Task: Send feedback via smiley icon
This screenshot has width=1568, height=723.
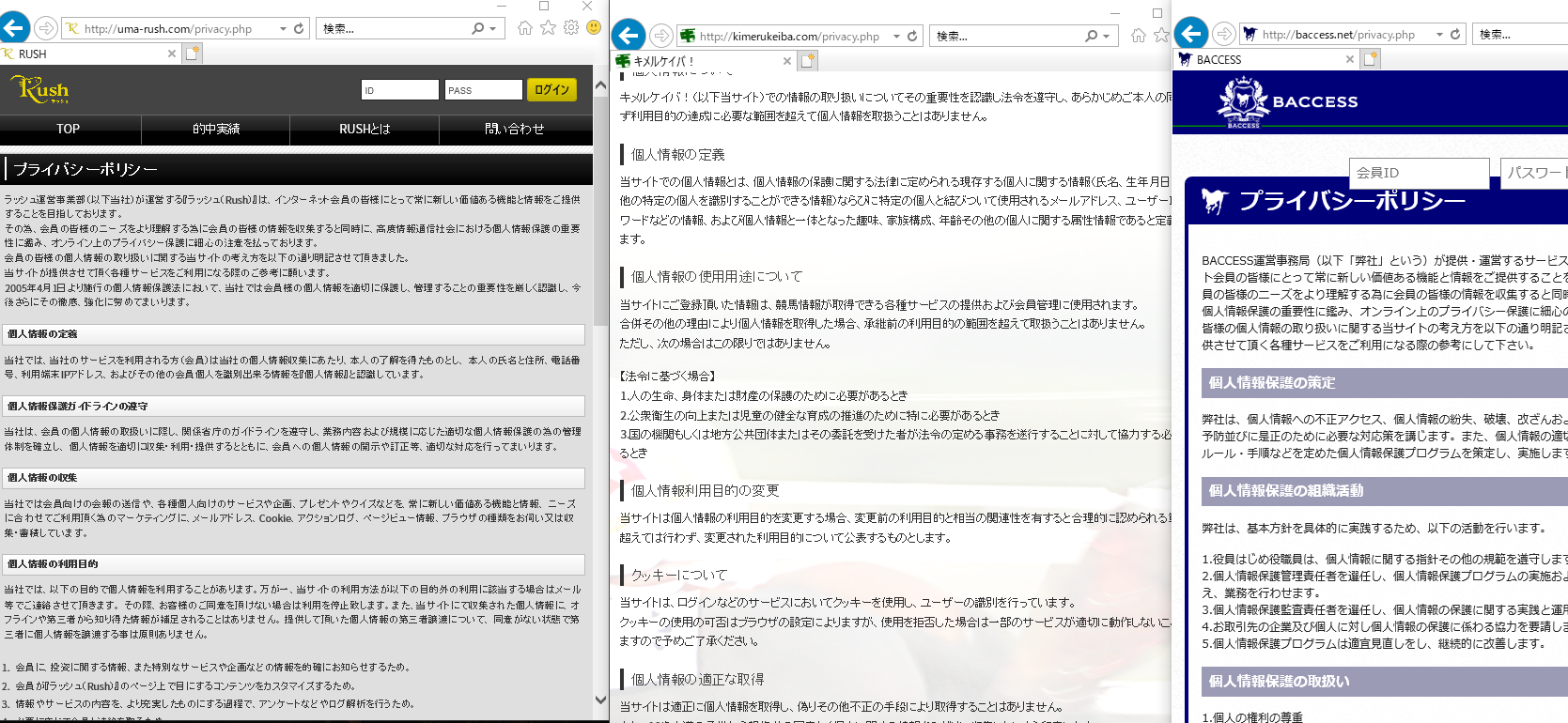Action: point(594,28)
